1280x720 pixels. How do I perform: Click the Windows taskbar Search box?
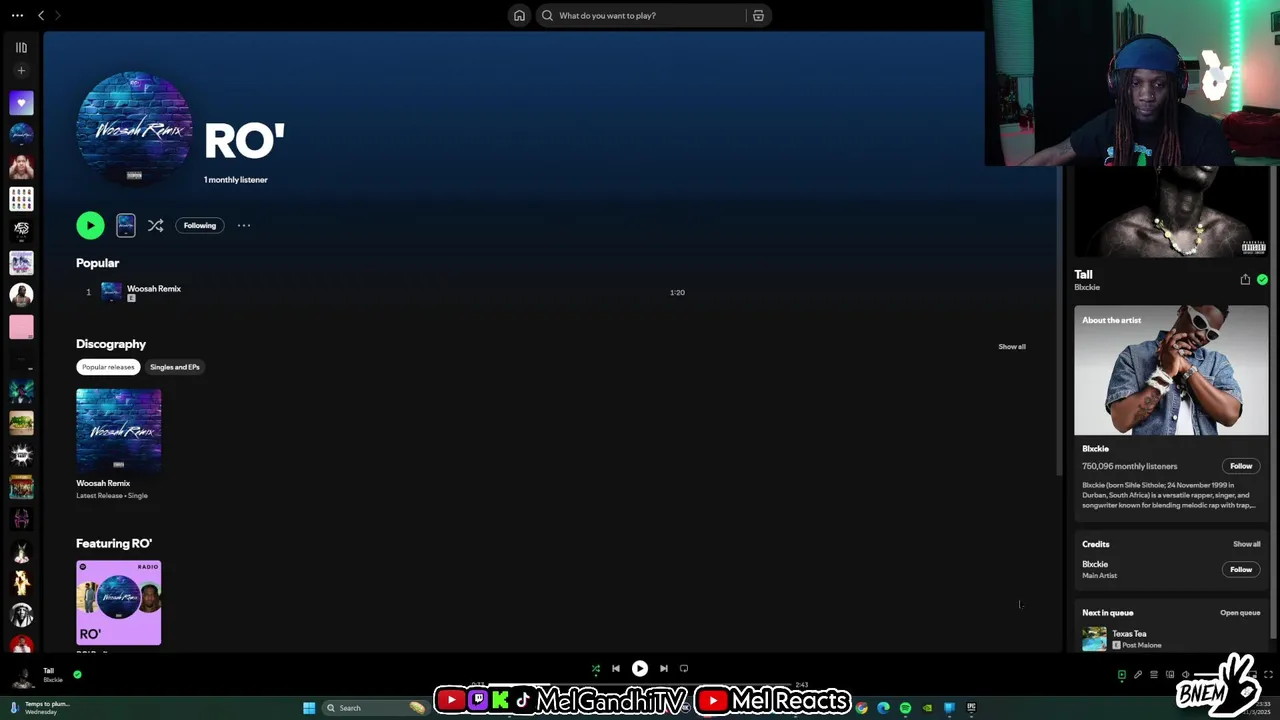(375, 708)
